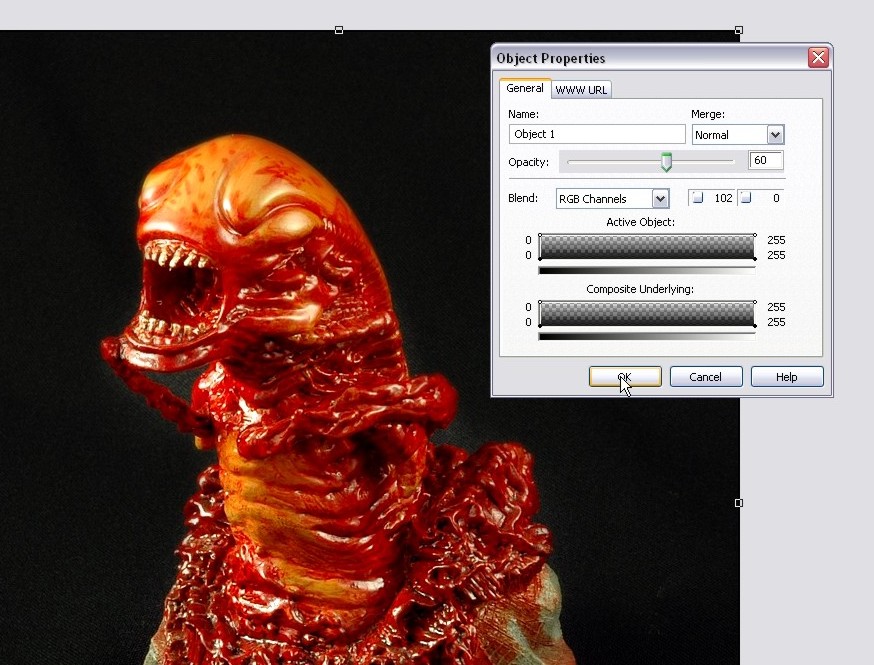Click the OK button
Image resolution: width=874 pixels, height=665 pixels.
(625, 377)
